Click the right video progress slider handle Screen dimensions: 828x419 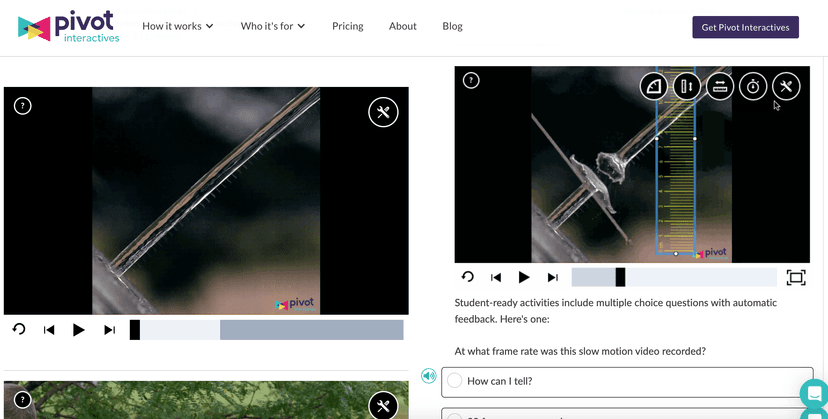(x=620, y=277)
